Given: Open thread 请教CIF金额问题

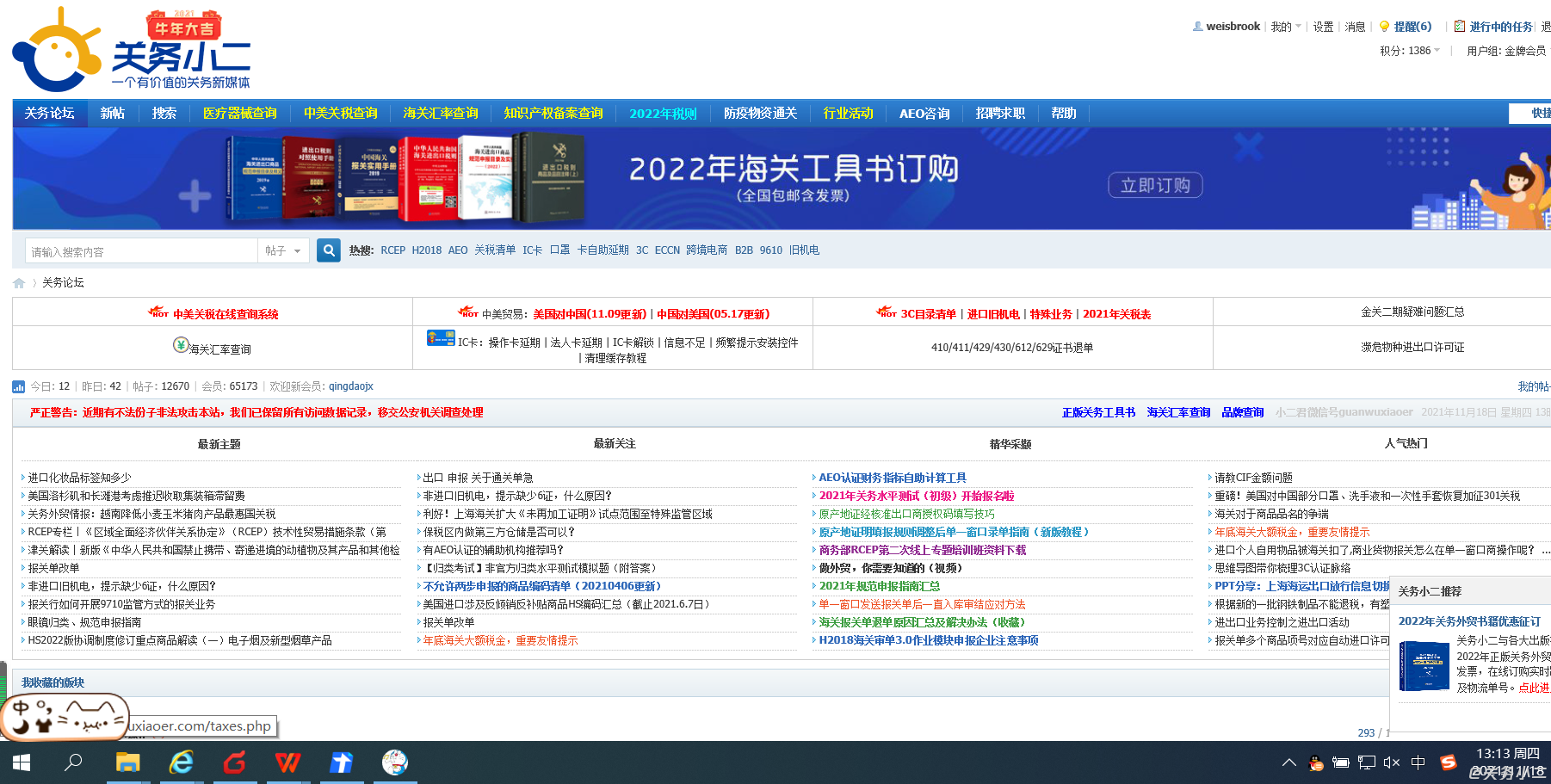Looking at the screenshot, I should (1253, 478).
